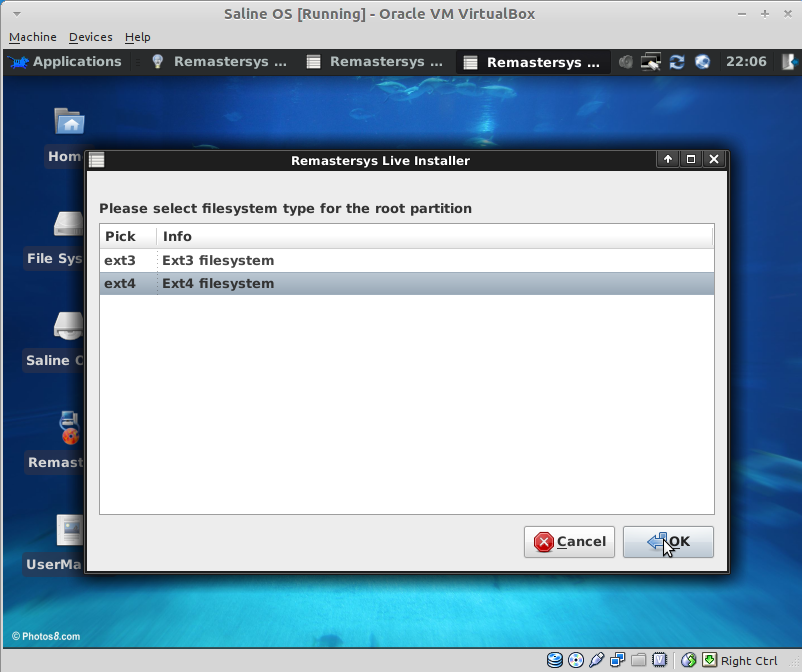This screenshot has width=802, height=672.
Task: Sort by the Pick column header
Action: click(128, 236)
